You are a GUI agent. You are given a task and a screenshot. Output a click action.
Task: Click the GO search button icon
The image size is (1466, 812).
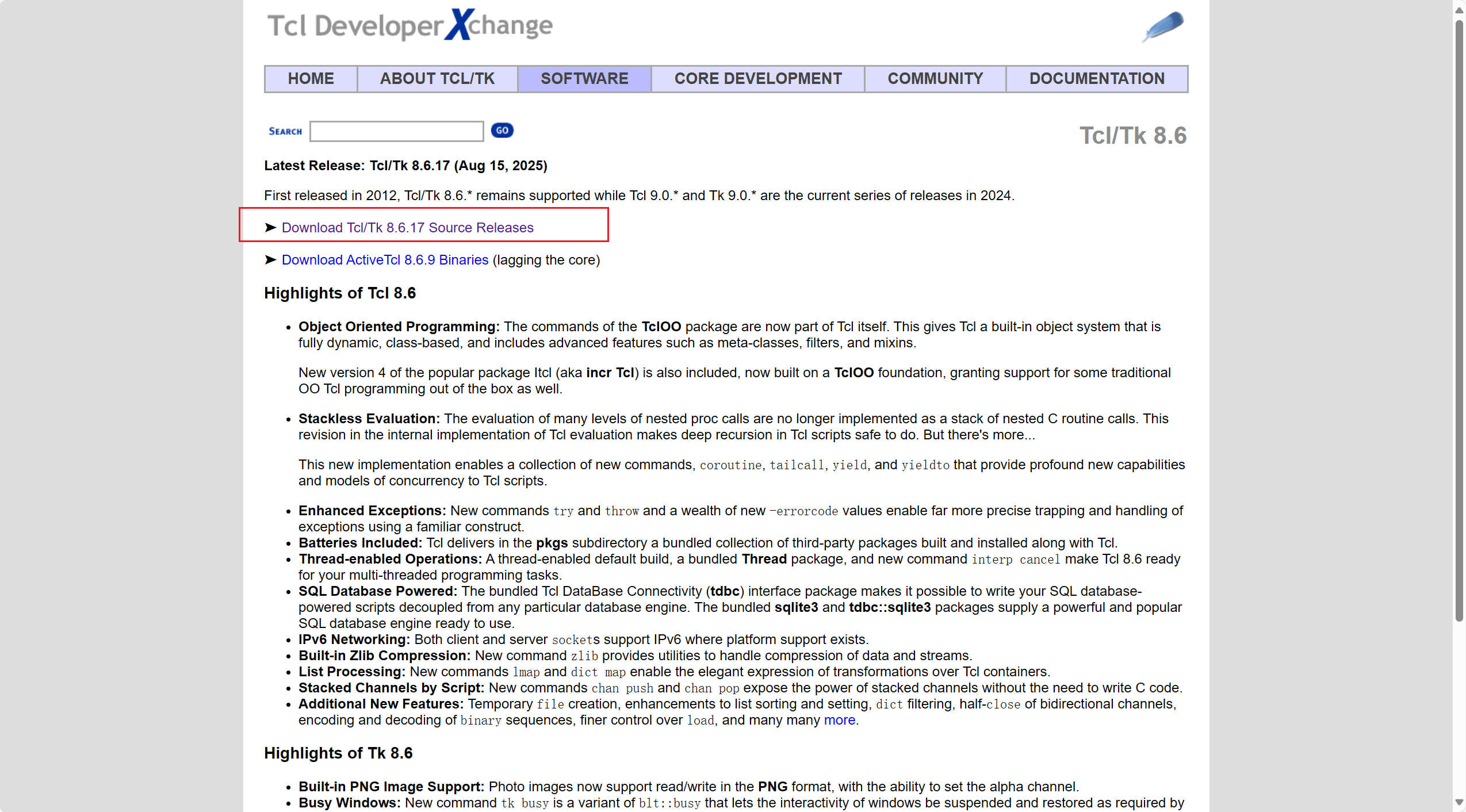click(501, 131)
